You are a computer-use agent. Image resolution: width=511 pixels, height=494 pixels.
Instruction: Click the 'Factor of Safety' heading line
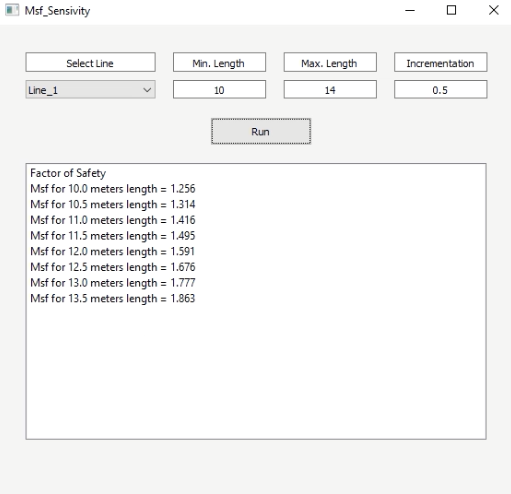68,173
